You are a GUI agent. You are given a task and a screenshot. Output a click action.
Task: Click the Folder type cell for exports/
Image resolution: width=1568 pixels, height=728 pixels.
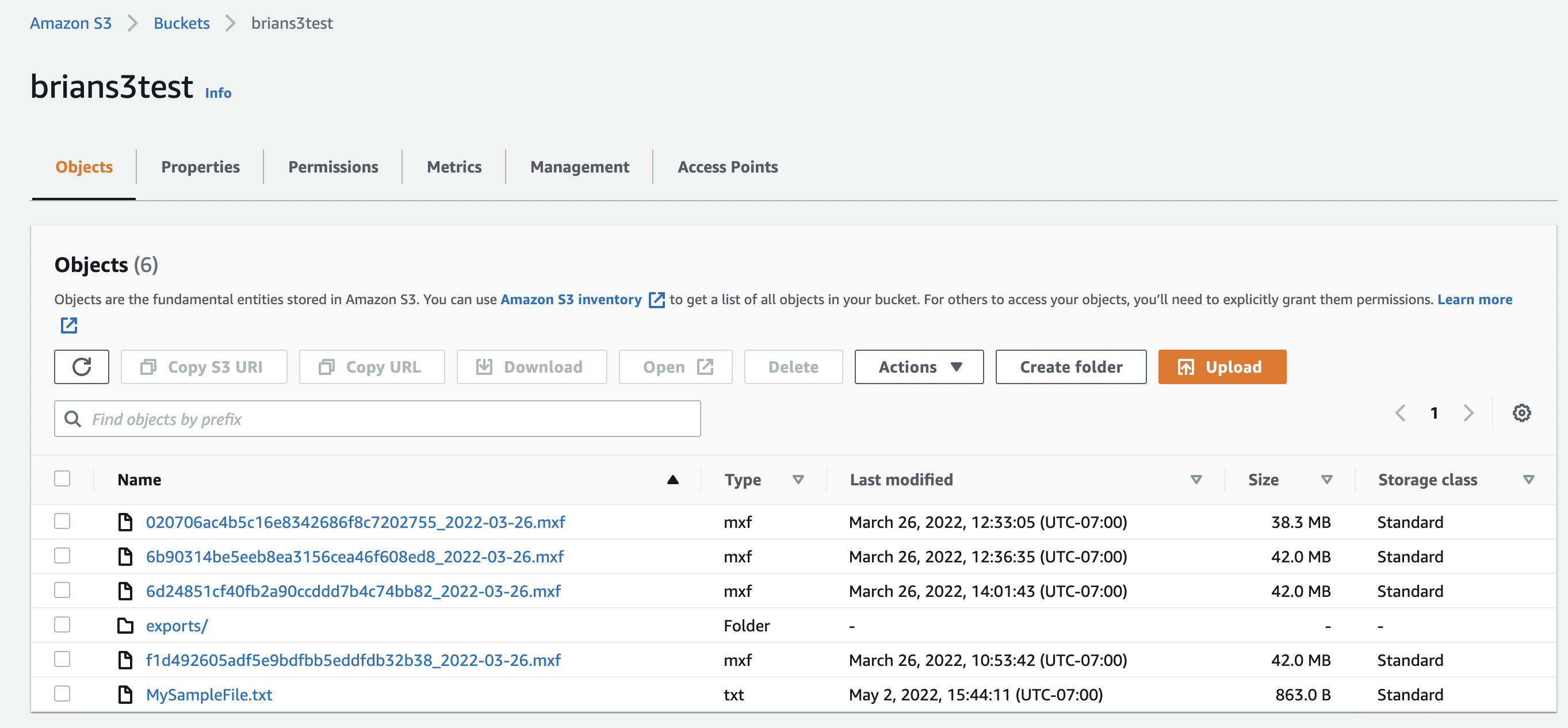coord(747,625)
